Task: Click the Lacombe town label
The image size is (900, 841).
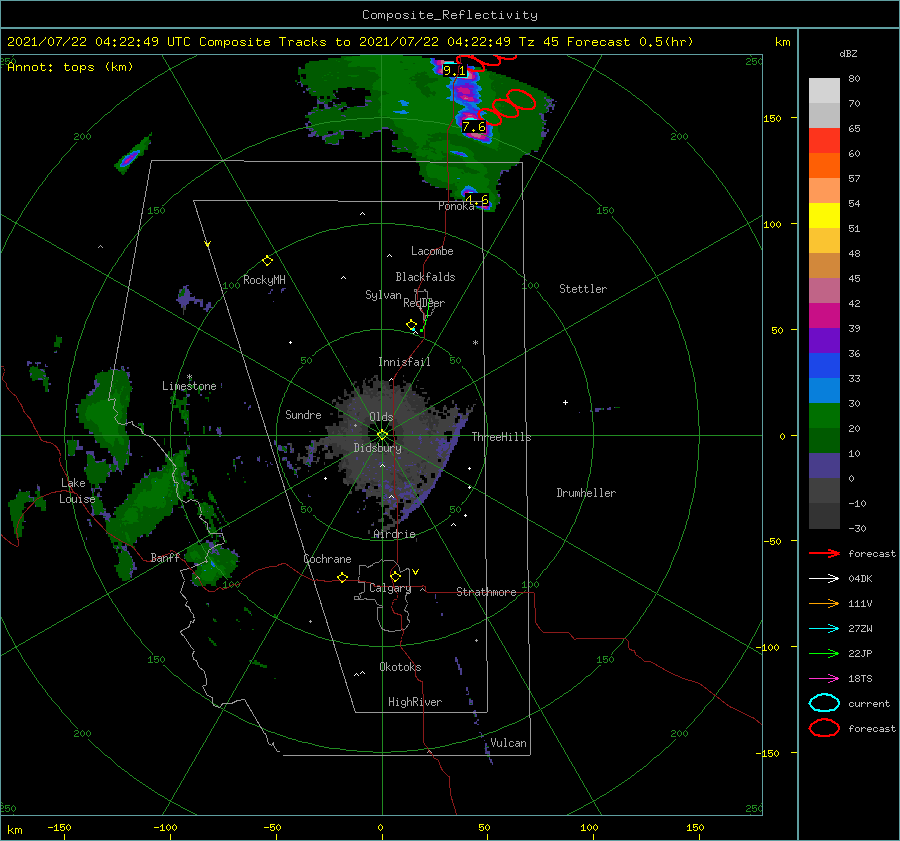Action: pyautogui.click(x=432, y=251)
